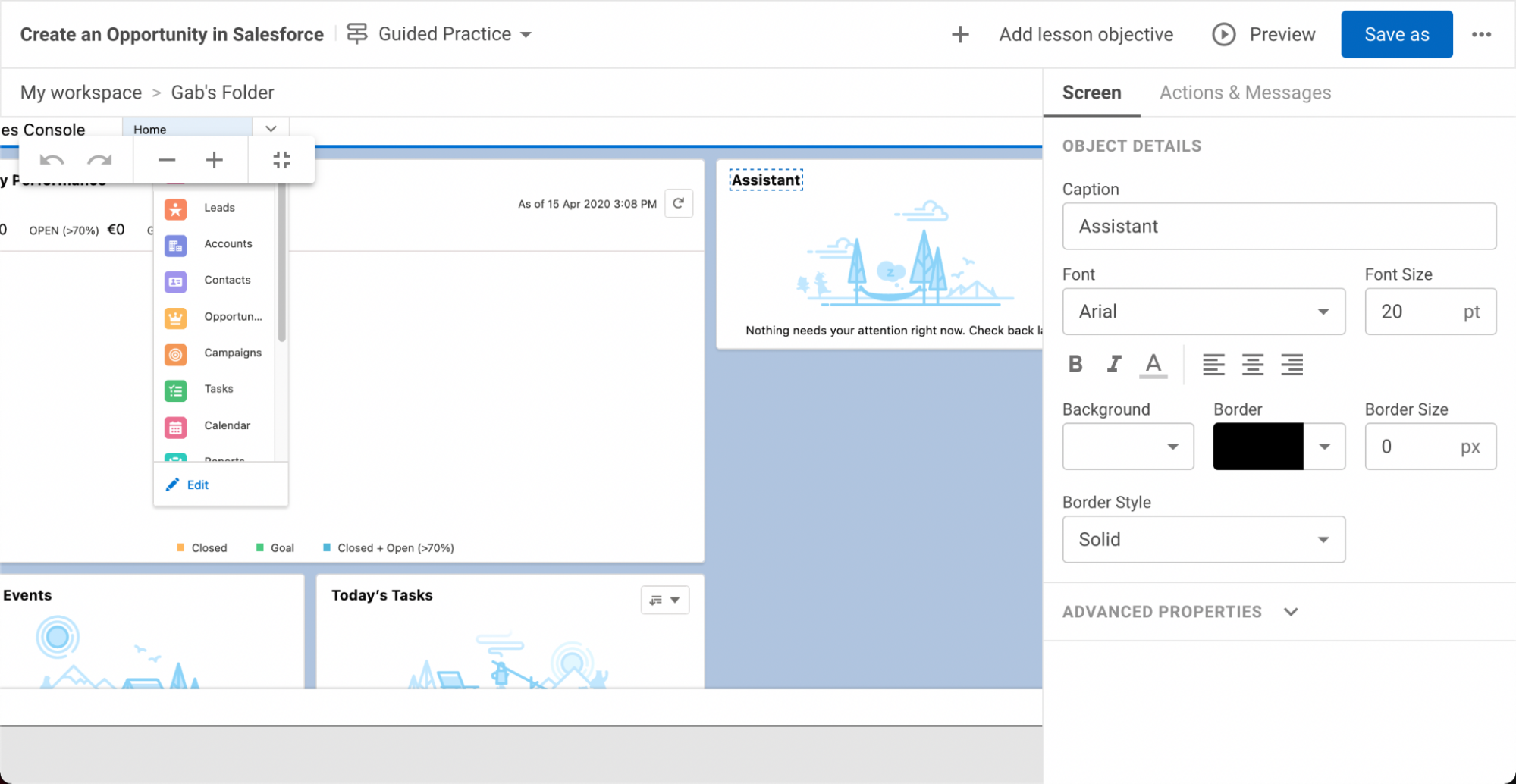Refresh the performance dashboard widget
Viewport: 1516px width, 784px height.
coord(679,203)
